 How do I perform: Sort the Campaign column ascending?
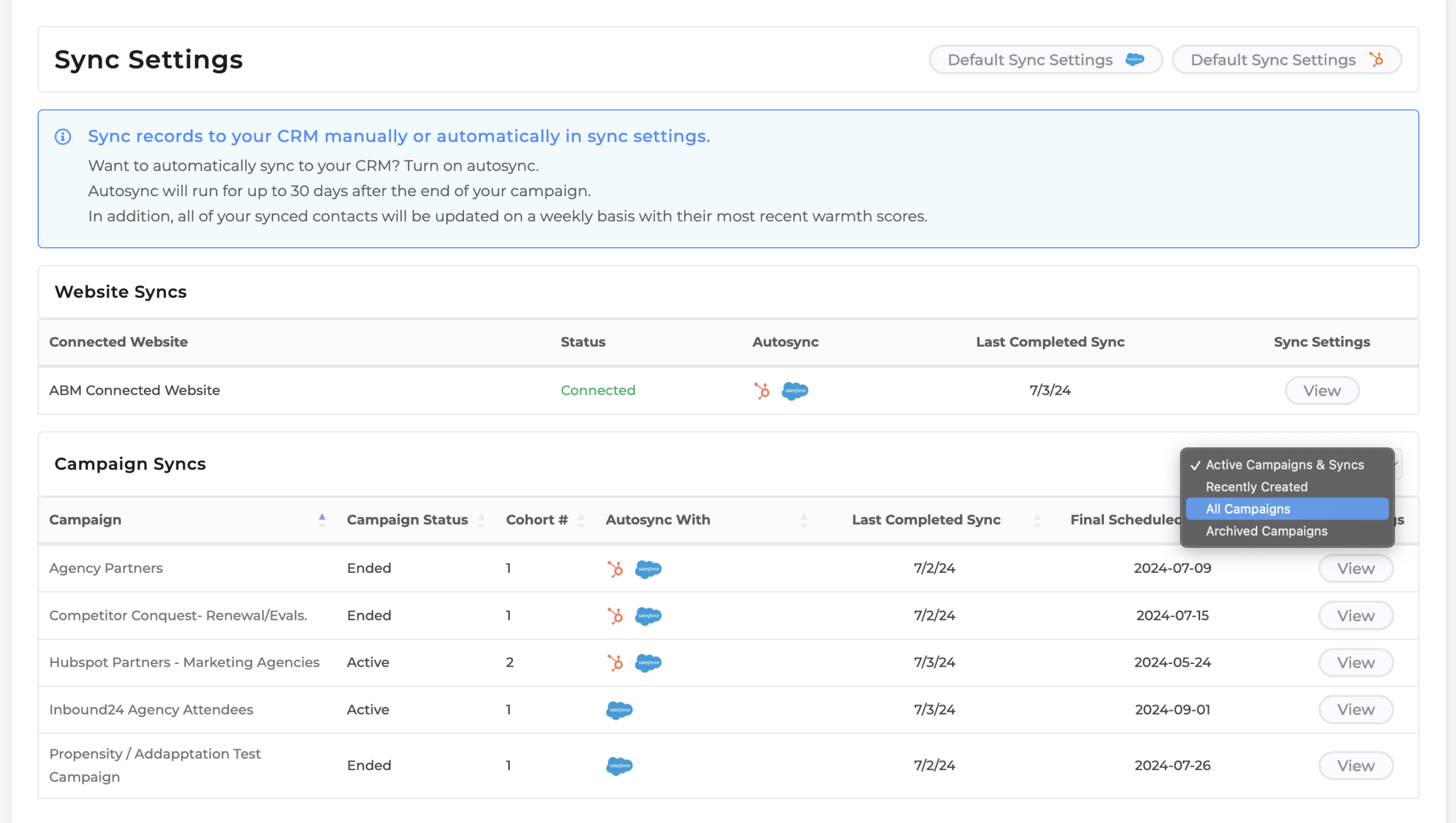[321, 515]
